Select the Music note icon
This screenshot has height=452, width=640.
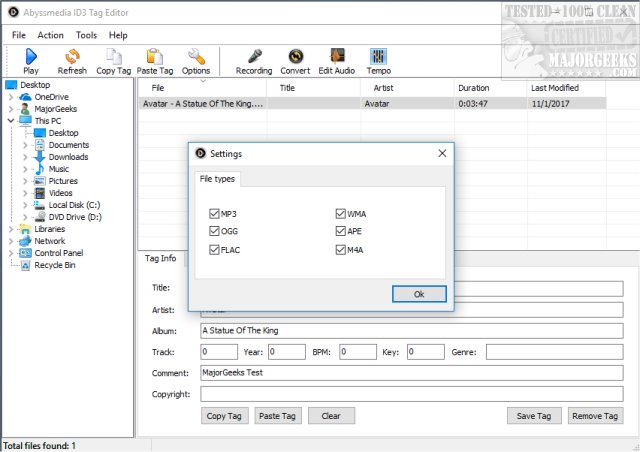tap(40, 169)
